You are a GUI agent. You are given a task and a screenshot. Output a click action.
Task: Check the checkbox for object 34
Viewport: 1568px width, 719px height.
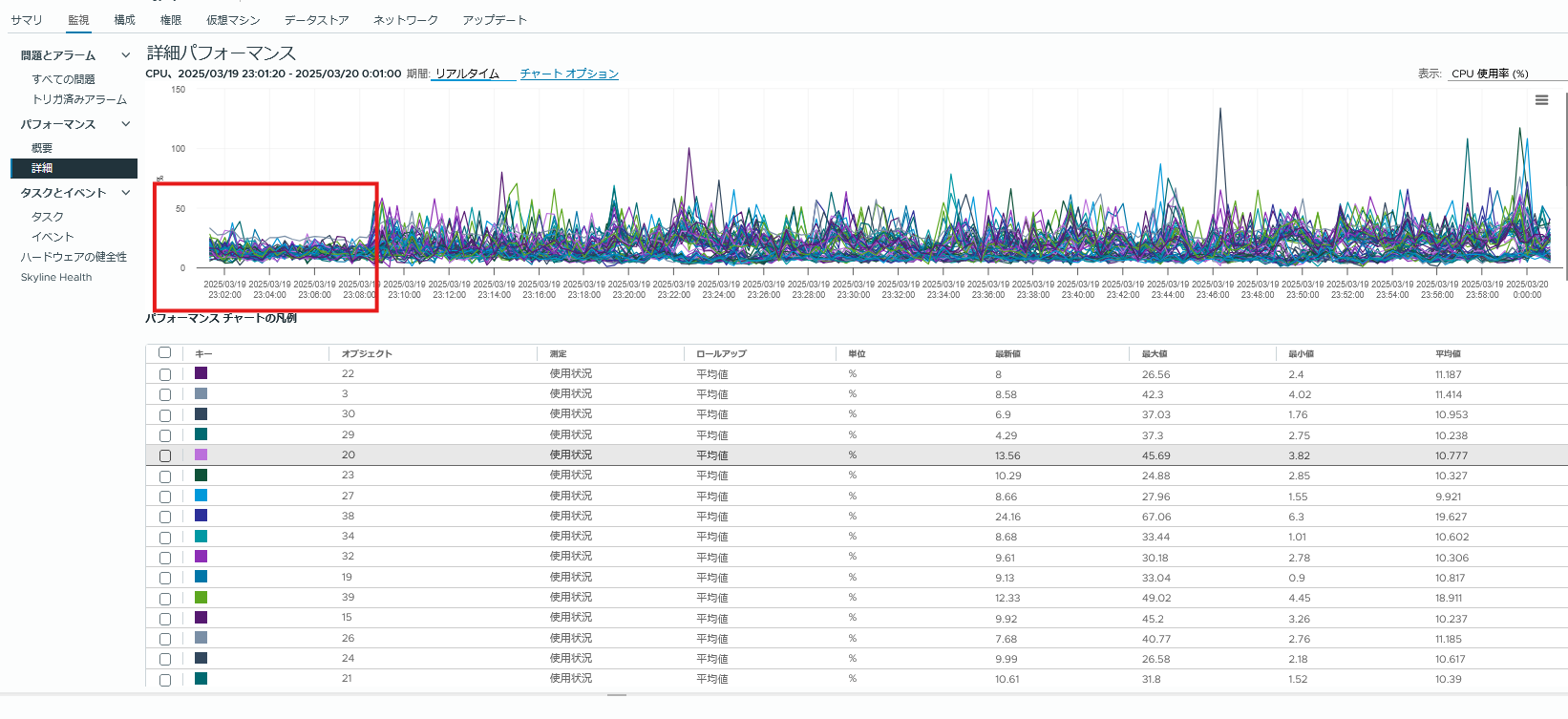point(165,537)
